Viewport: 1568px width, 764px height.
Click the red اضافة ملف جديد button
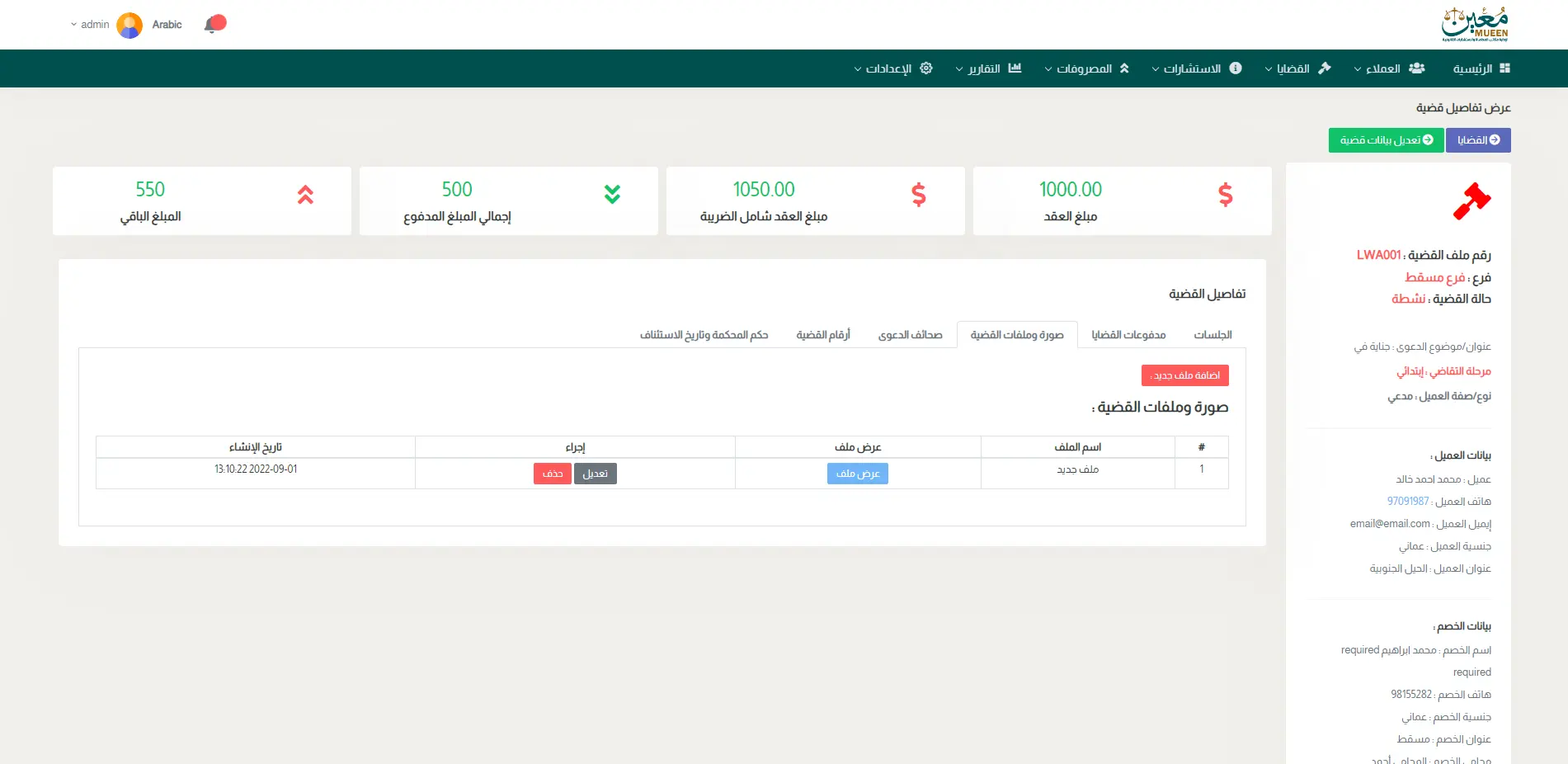click(x=1184, y=375)
